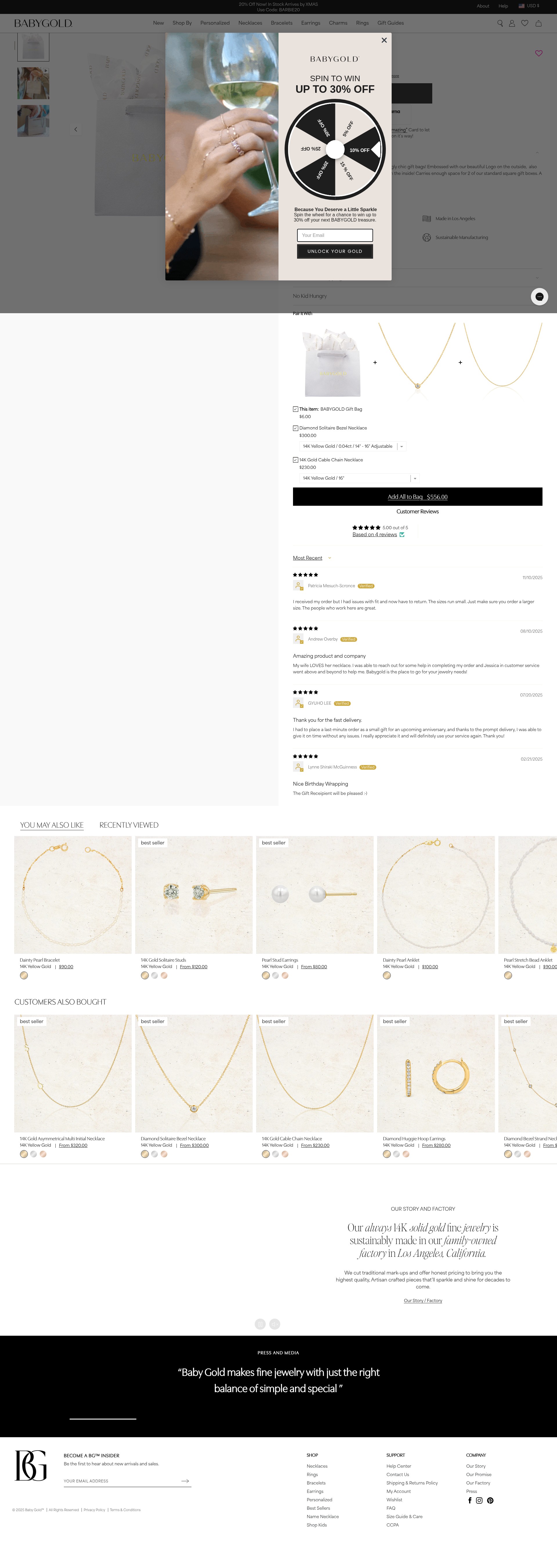Open the Based on 4 reviews link

(x=374, y=534)
